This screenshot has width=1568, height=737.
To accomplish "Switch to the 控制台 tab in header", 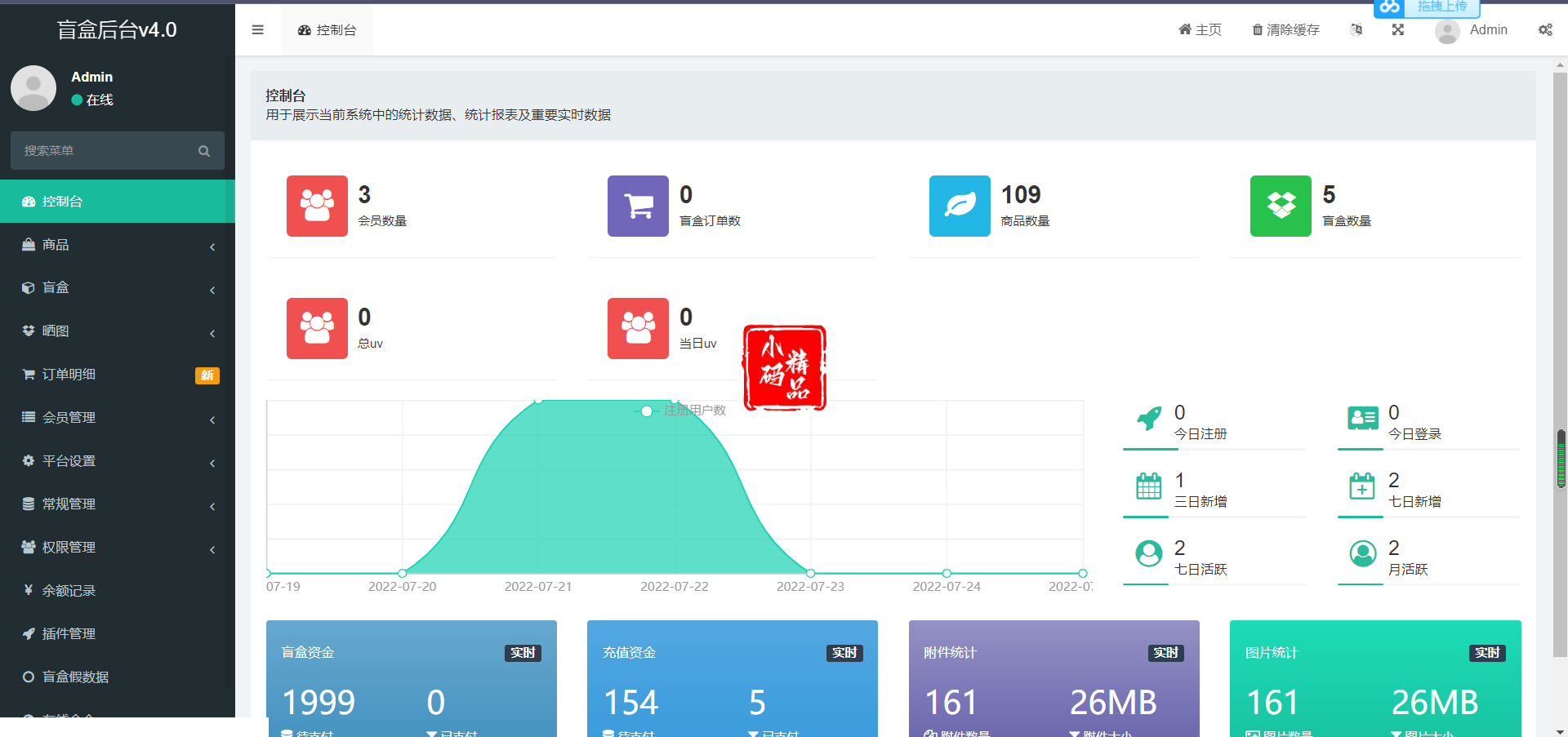I will click(327, 30).
